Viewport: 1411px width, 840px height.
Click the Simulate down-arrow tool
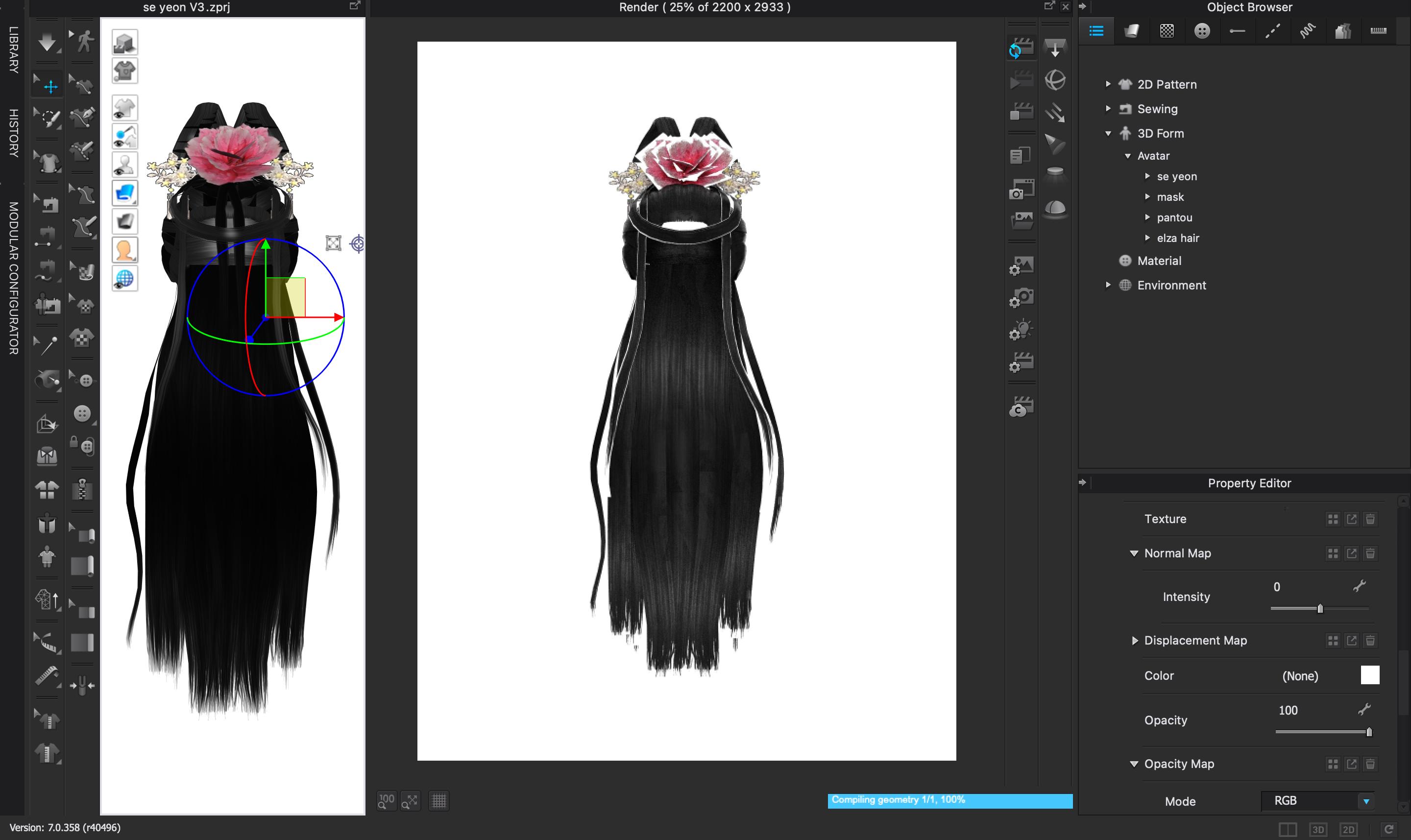[47, 42]
